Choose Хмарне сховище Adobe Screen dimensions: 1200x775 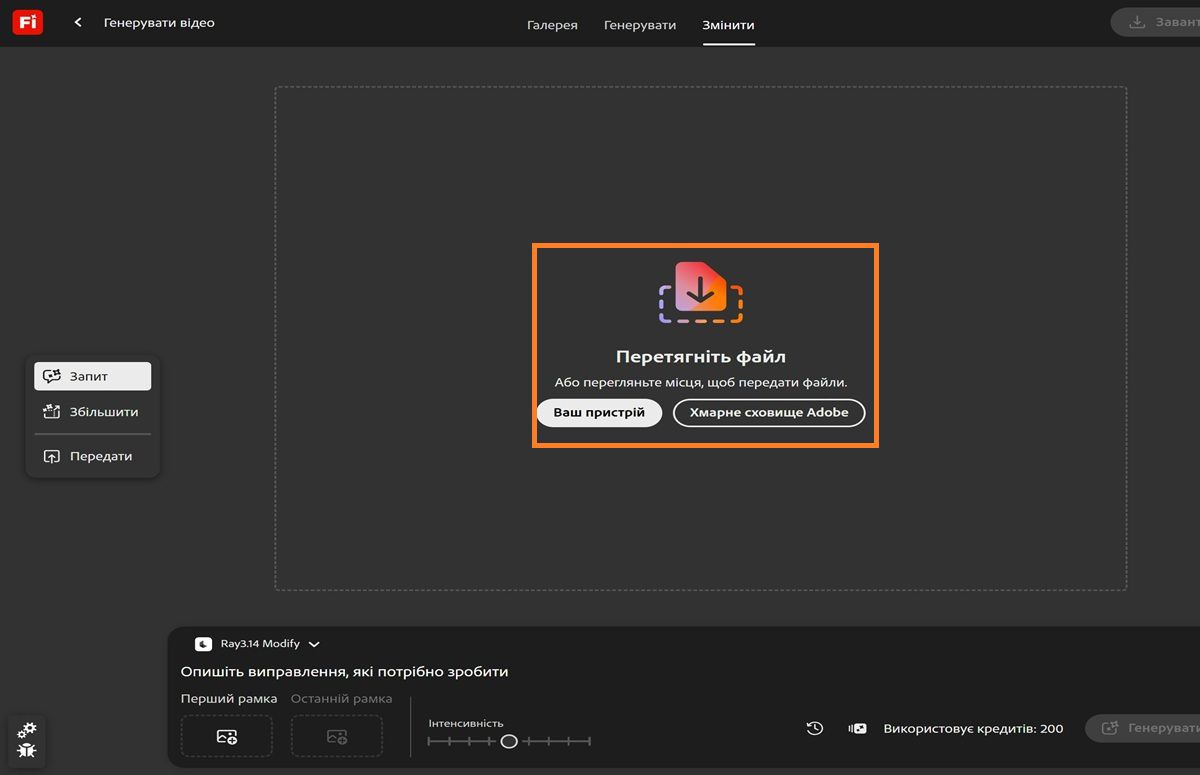pyautogui.click(x=769, y=412)
